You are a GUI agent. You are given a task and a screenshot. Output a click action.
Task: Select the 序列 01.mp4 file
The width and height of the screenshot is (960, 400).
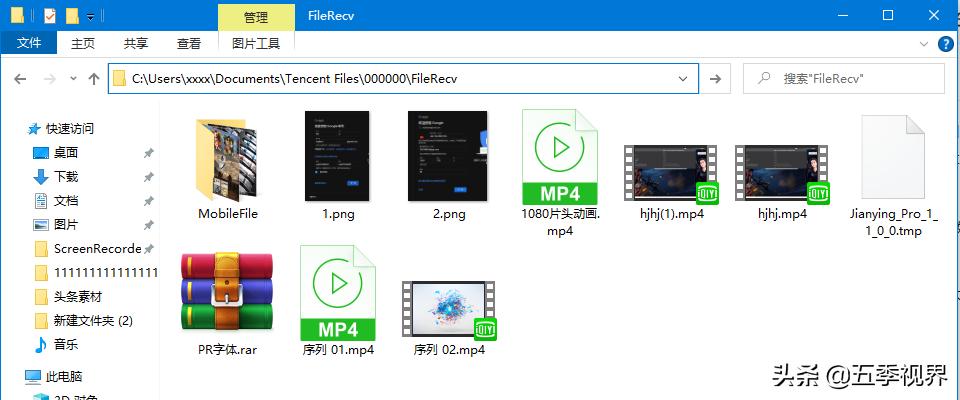[337, 293]
